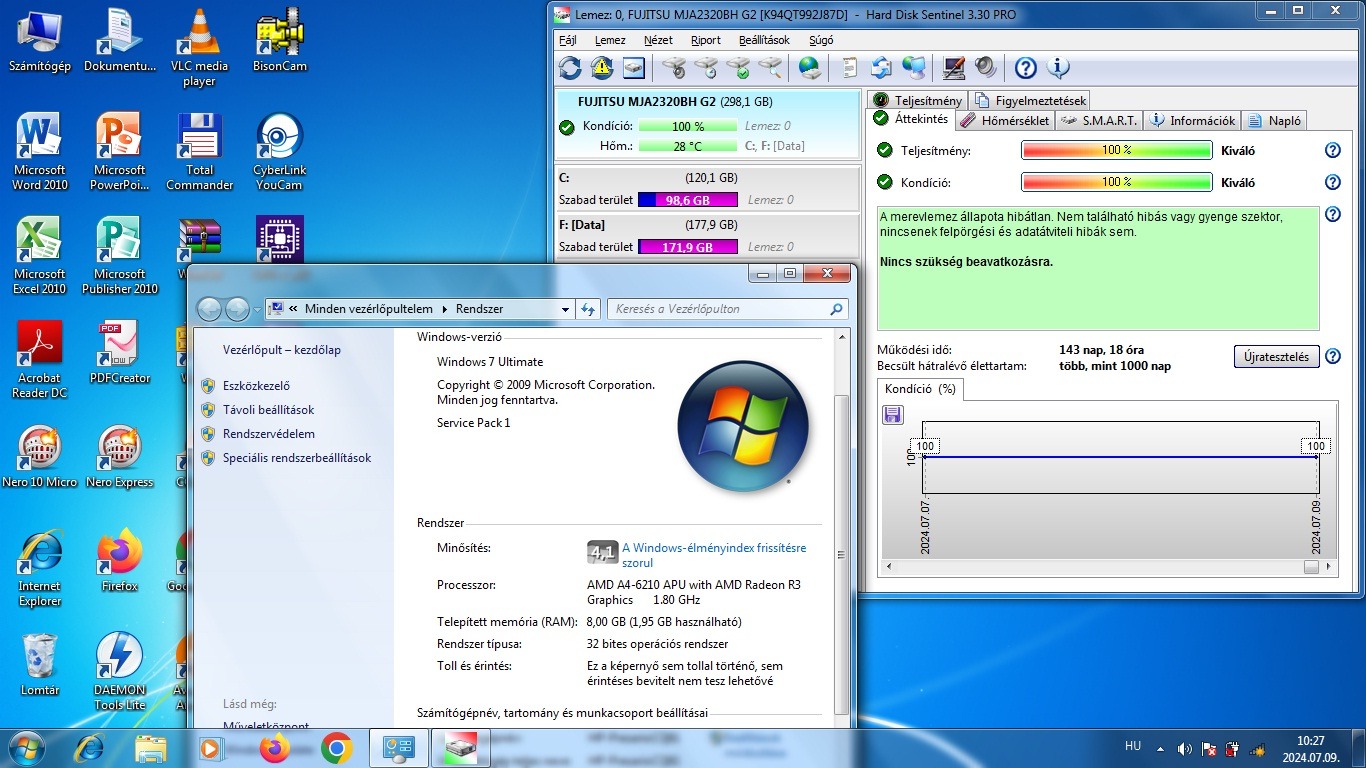
Task: Open the Fájl menu
Action: pyautogui.click(x=568, y=40)
